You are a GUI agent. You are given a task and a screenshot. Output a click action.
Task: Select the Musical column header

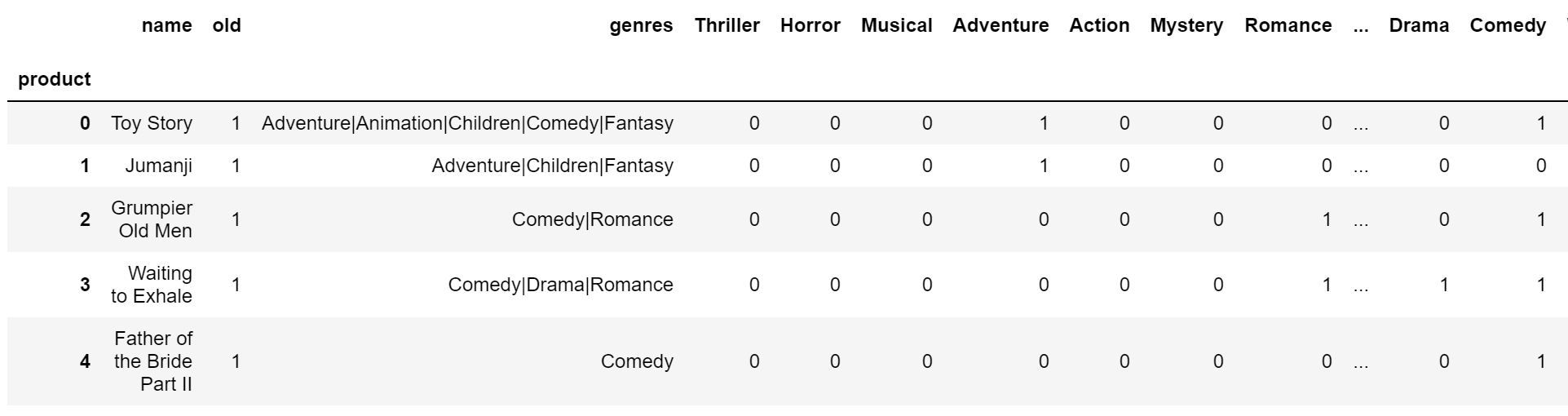click(x=896, y=25)
